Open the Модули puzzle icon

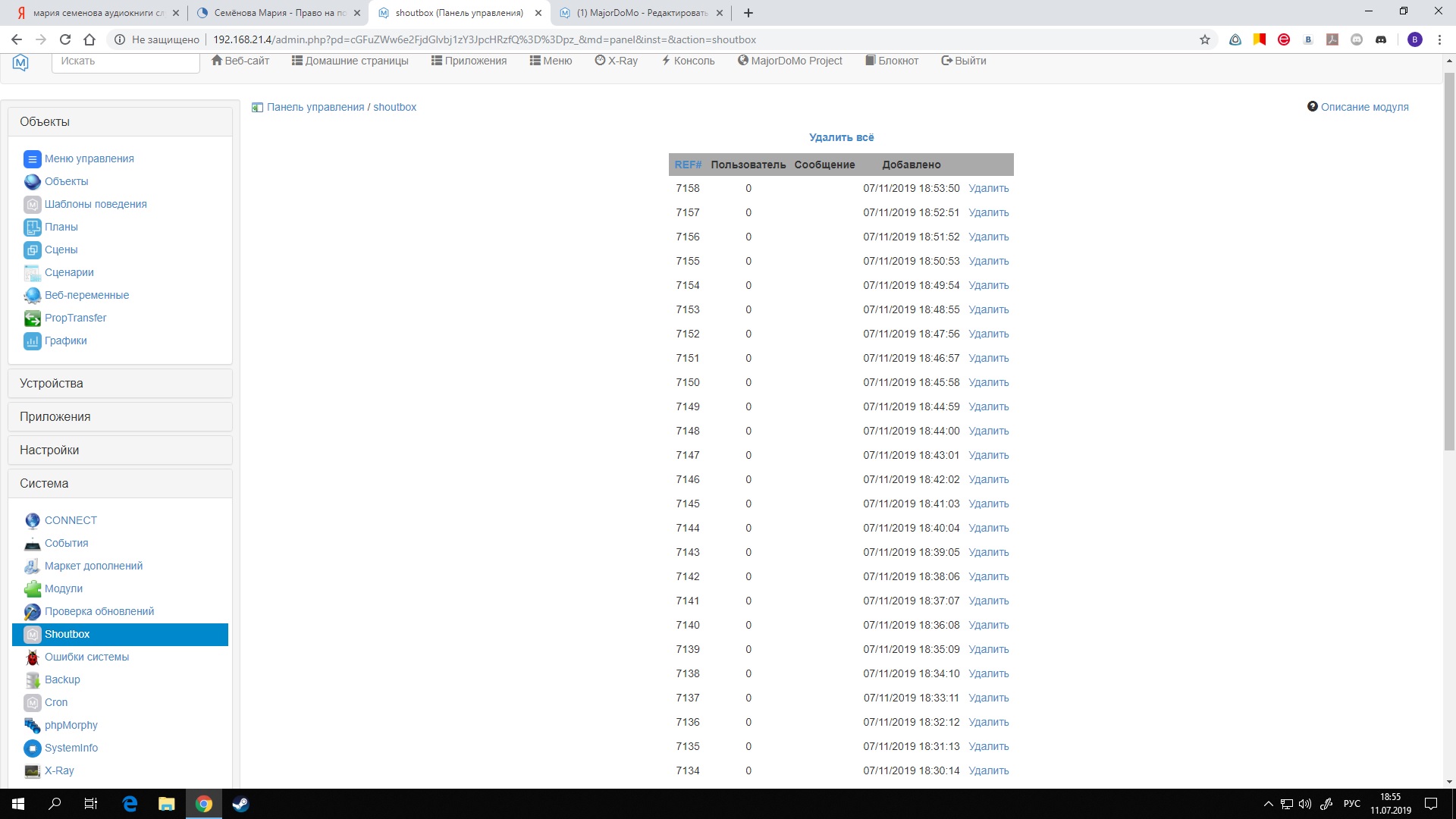click(32, 589)
